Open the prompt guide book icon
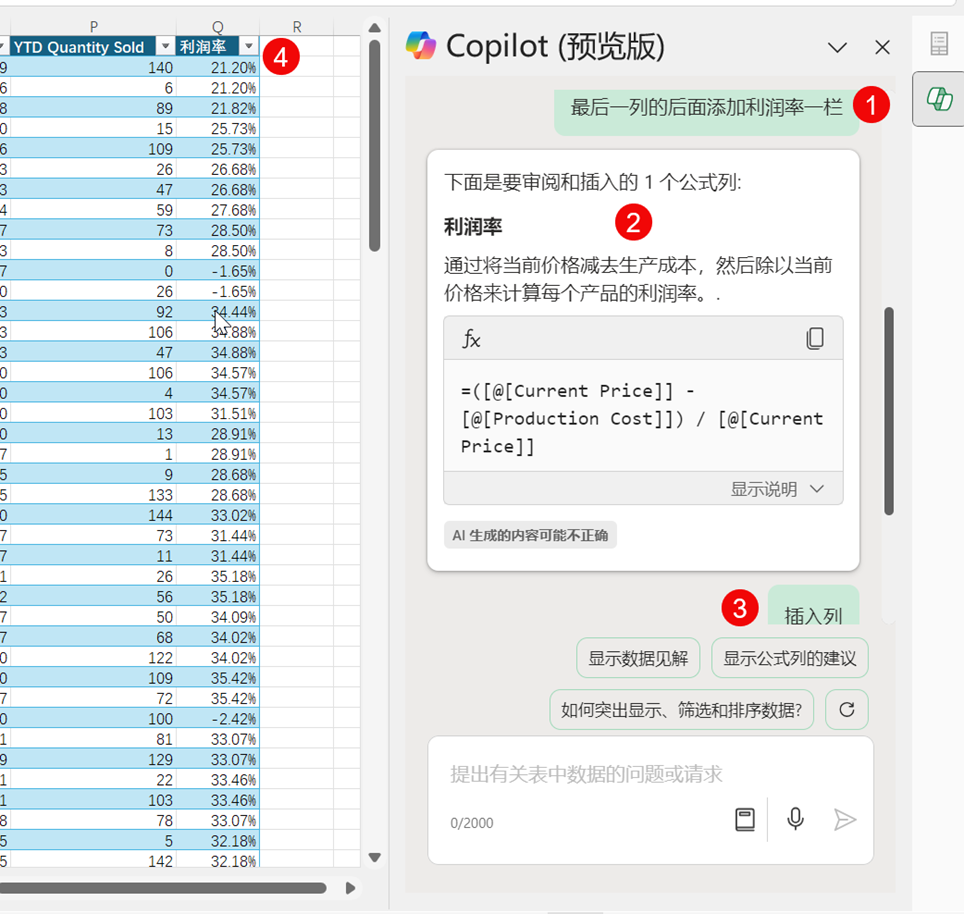Viewport: 964px width, 914px height. point(745,819)
